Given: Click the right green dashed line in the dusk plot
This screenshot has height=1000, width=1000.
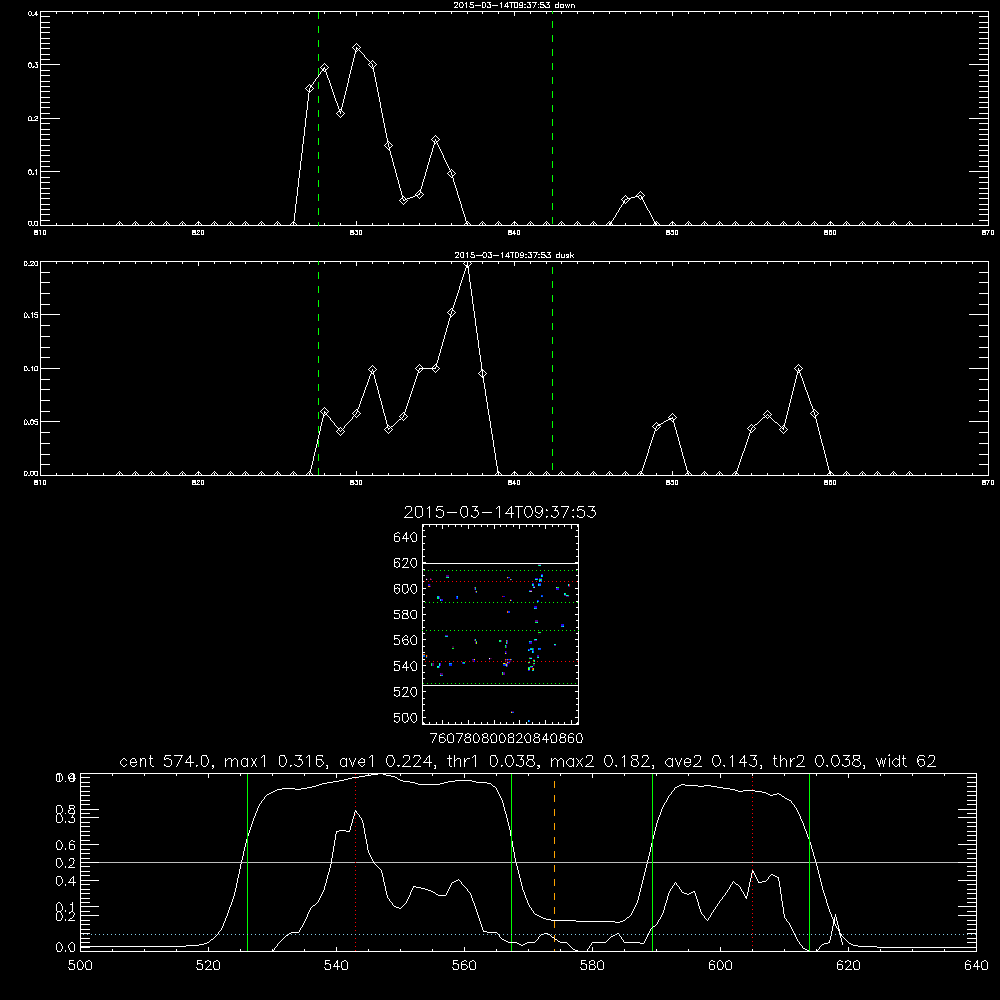Looking at the screenshot, I should (x=552, y=368).
